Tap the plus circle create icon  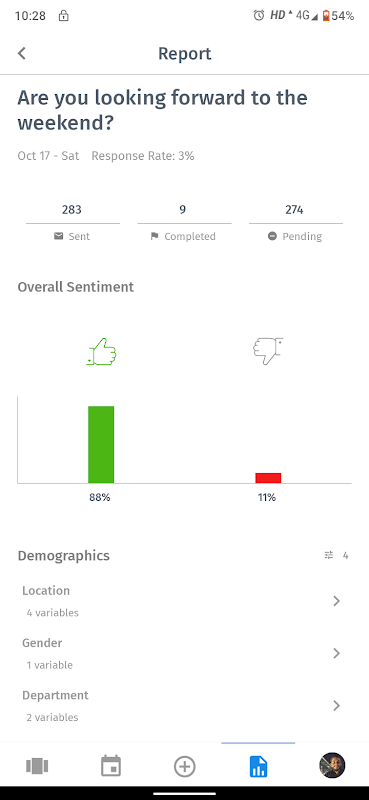184,766
